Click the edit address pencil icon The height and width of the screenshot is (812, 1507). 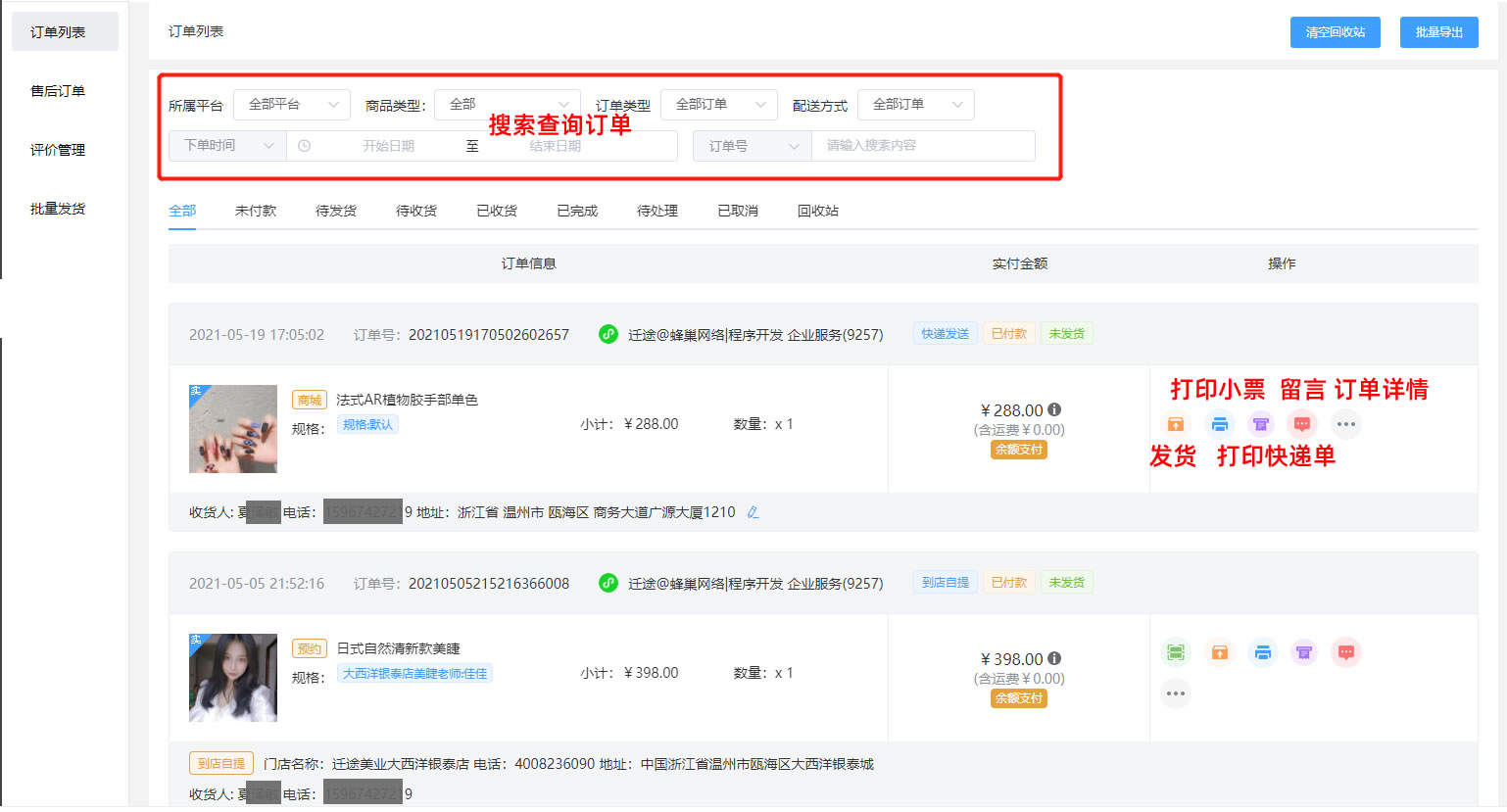point(753,512)
